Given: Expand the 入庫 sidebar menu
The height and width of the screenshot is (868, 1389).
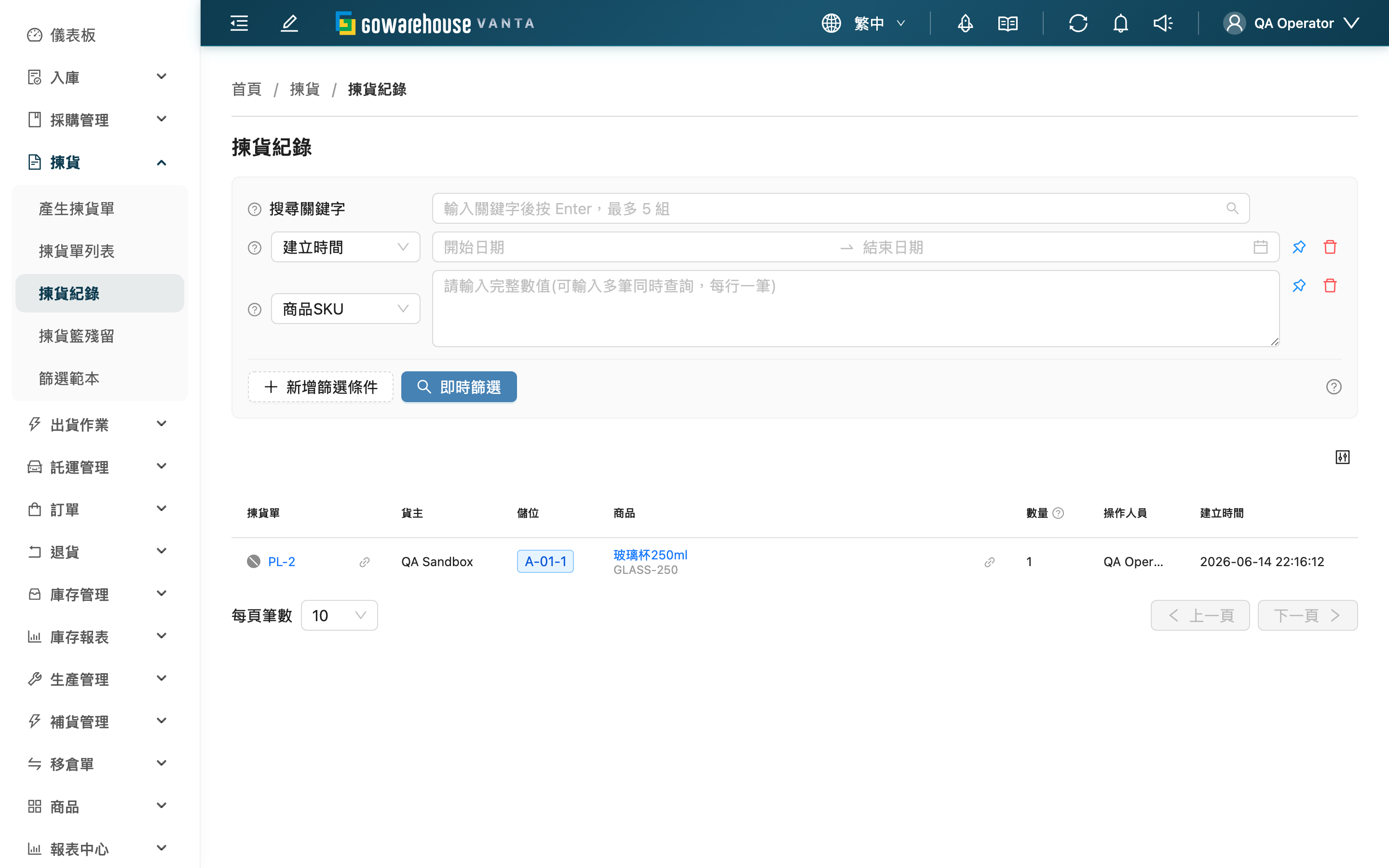Looking at the screenshot, I should tap(100, 77).
